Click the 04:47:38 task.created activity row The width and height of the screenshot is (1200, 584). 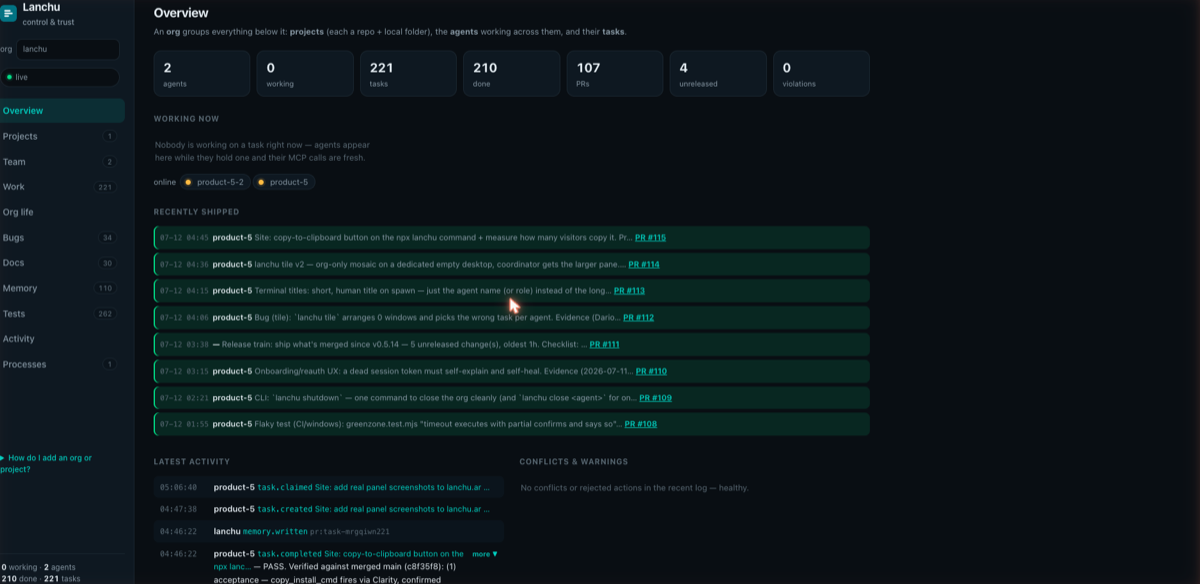coord(329,509)
